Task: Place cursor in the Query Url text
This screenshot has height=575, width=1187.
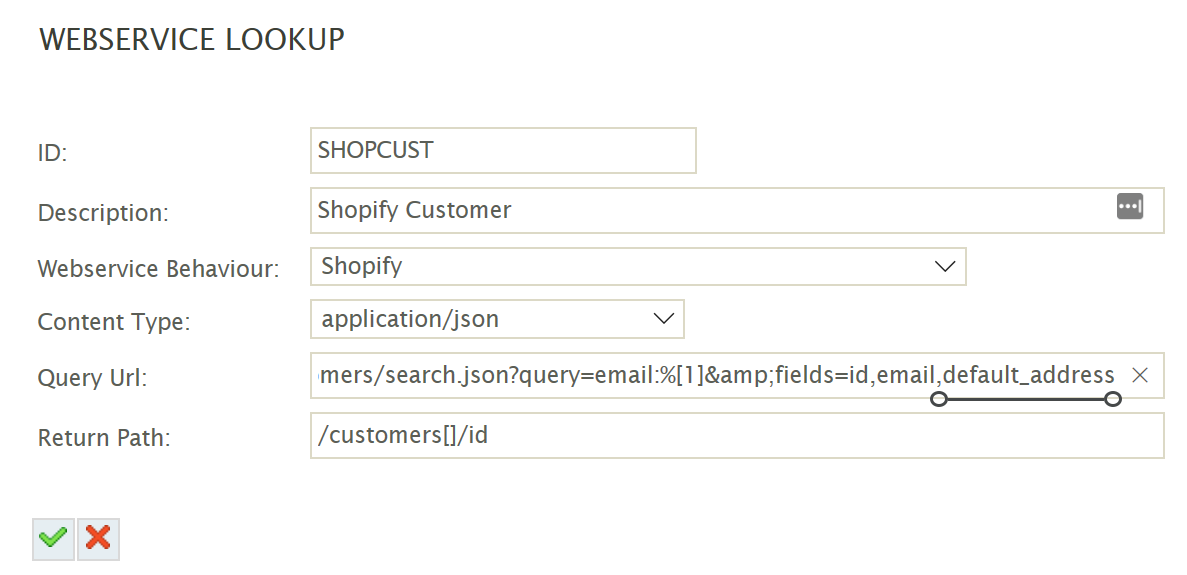Action: point(700,375)
